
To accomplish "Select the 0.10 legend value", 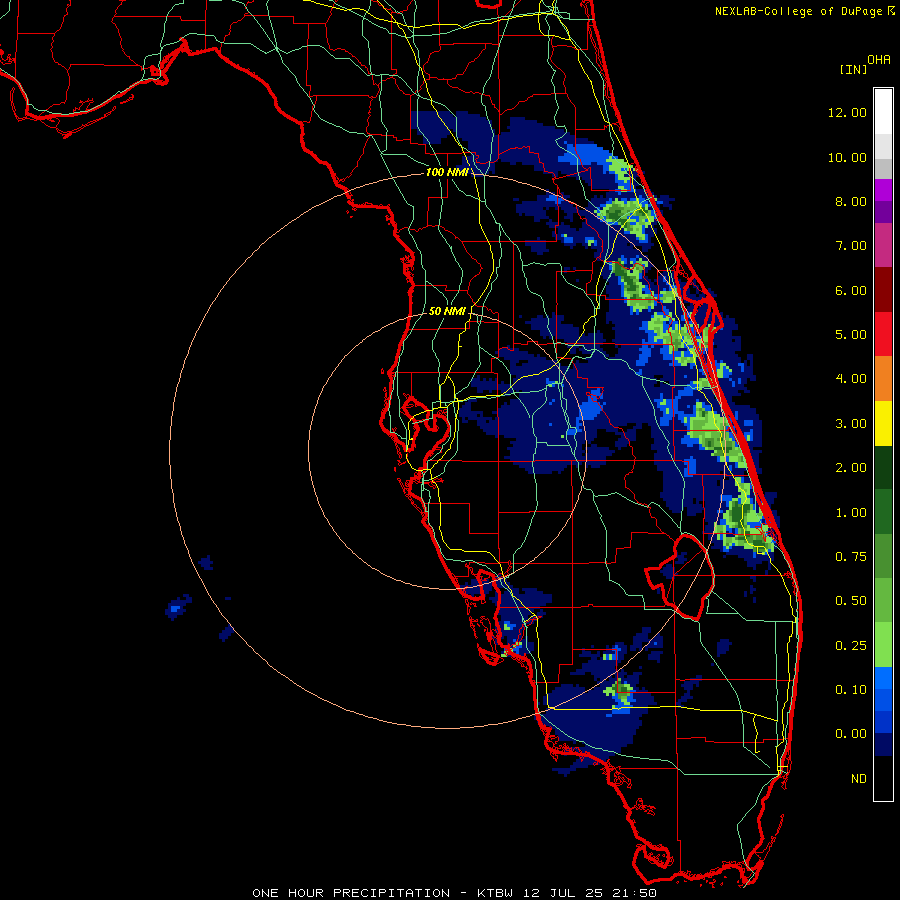I will coord(851,690).
